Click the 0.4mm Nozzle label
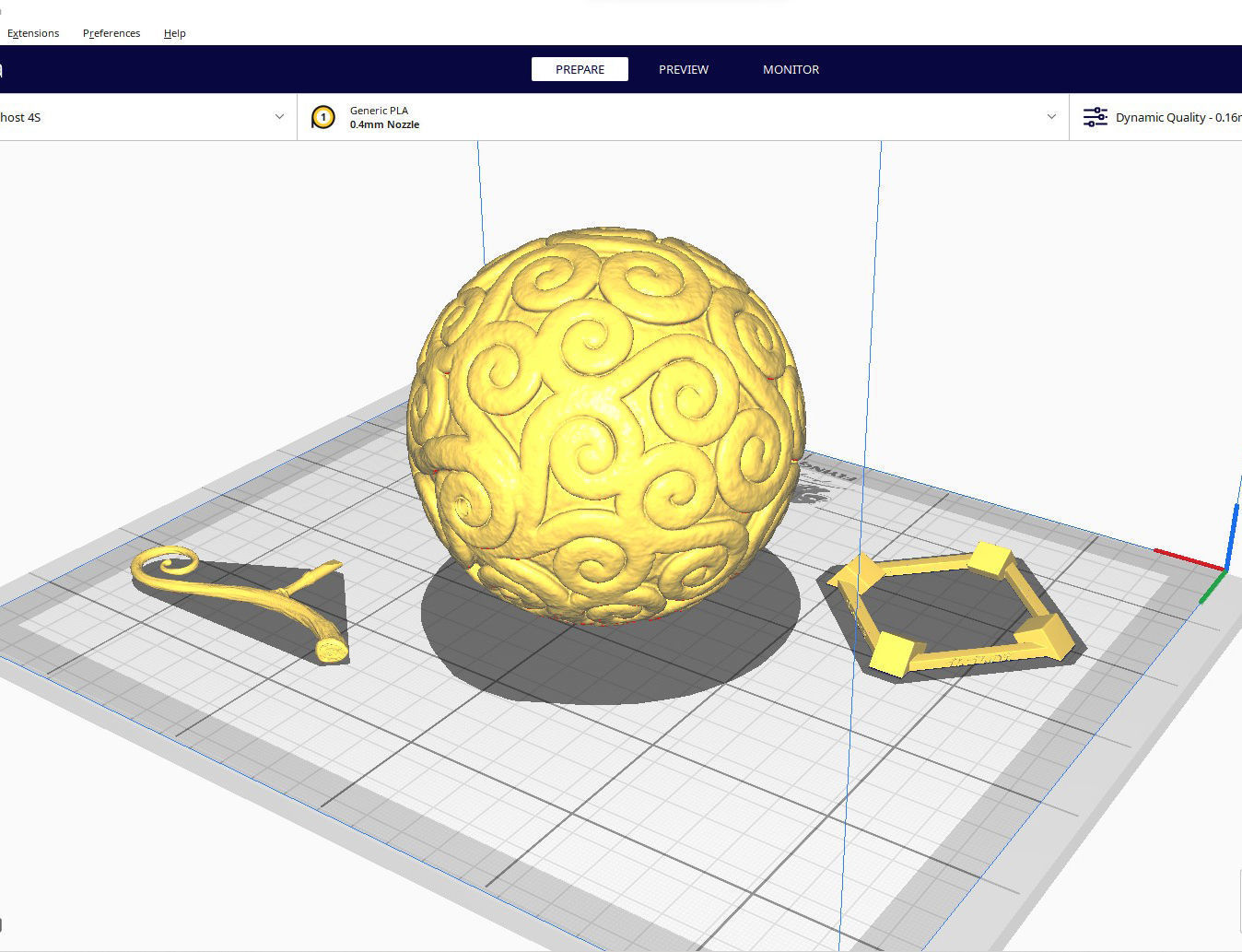1242x952 pixels. (384, 124)
